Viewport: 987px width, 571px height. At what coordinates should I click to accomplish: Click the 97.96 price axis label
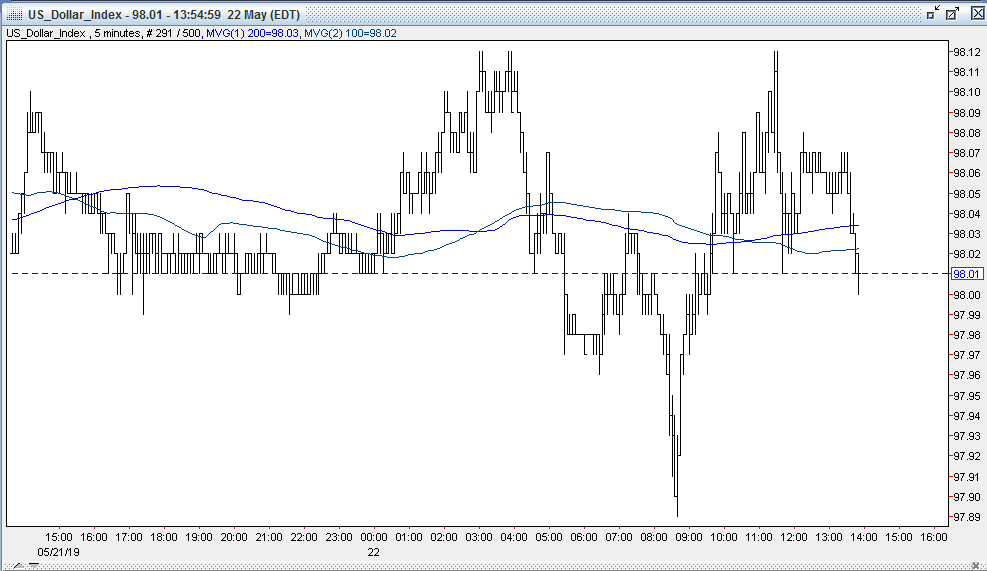[966, 376]
